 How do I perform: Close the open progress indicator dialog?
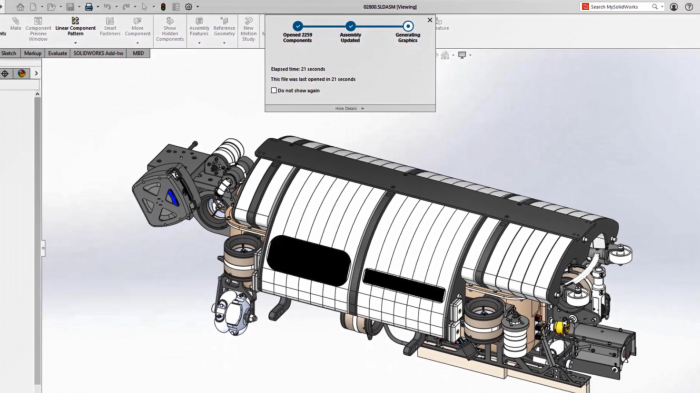pyautogui.click(x=430, y=20)
